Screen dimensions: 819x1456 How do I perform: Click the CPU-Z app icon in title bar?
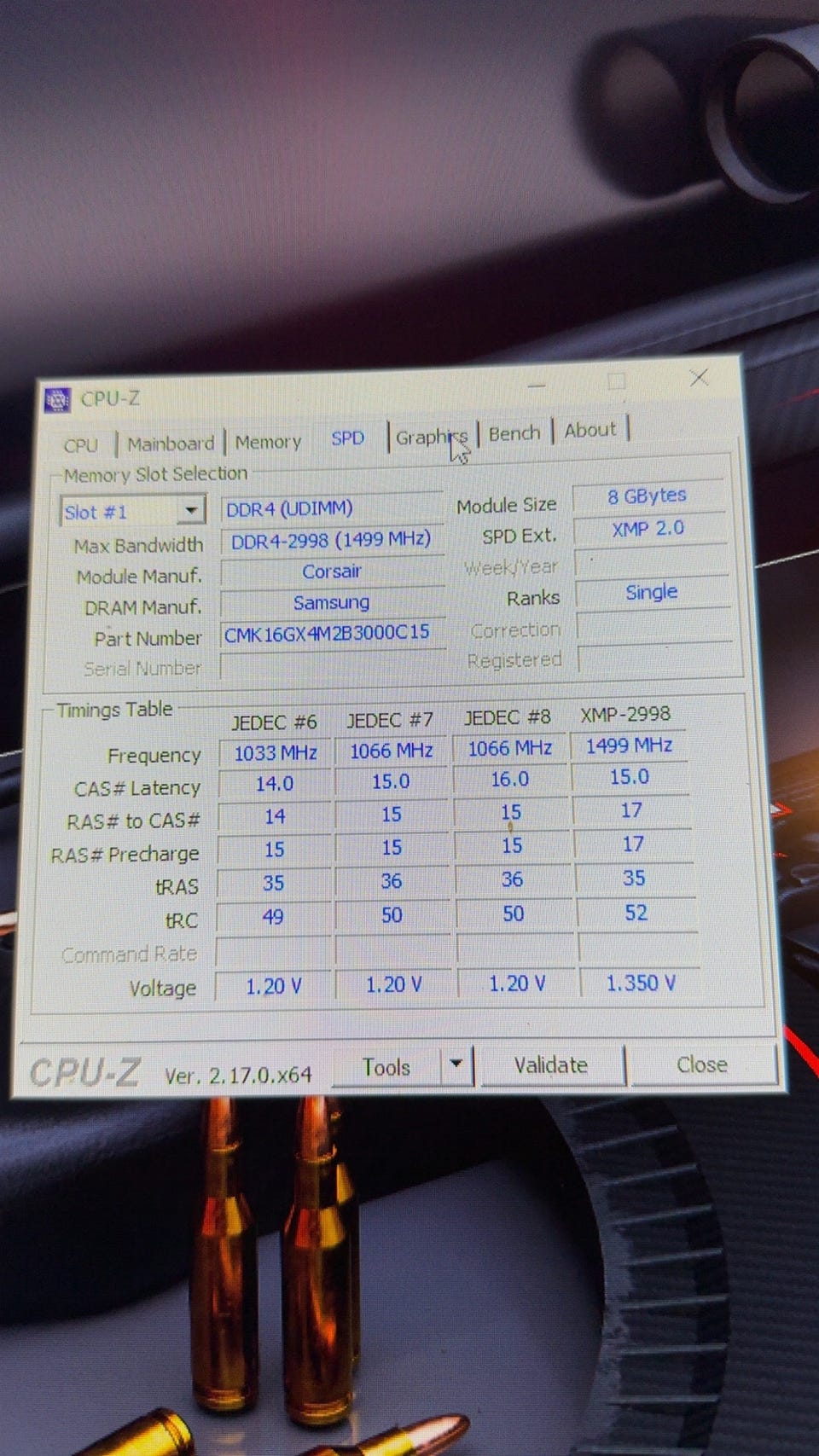(x=56, y=399)
